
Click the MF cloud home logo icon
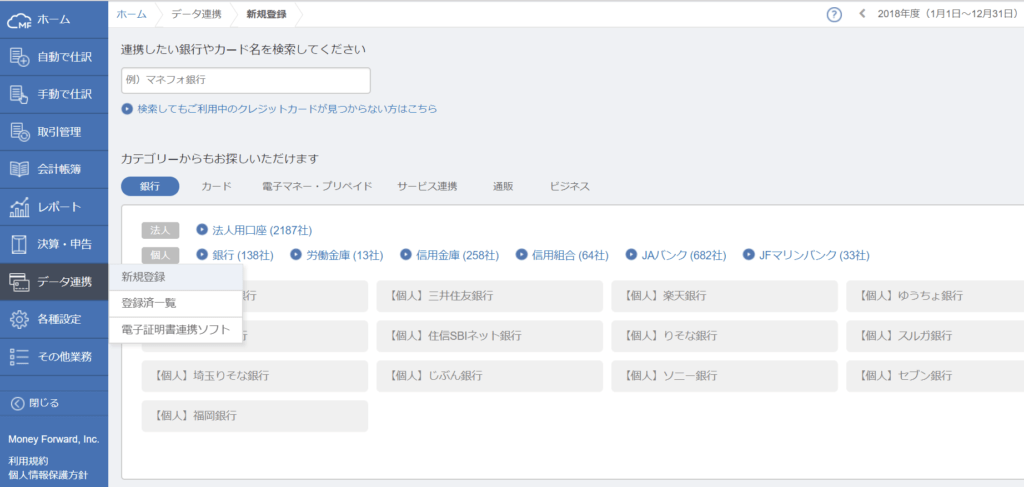(x=20, y=20)
